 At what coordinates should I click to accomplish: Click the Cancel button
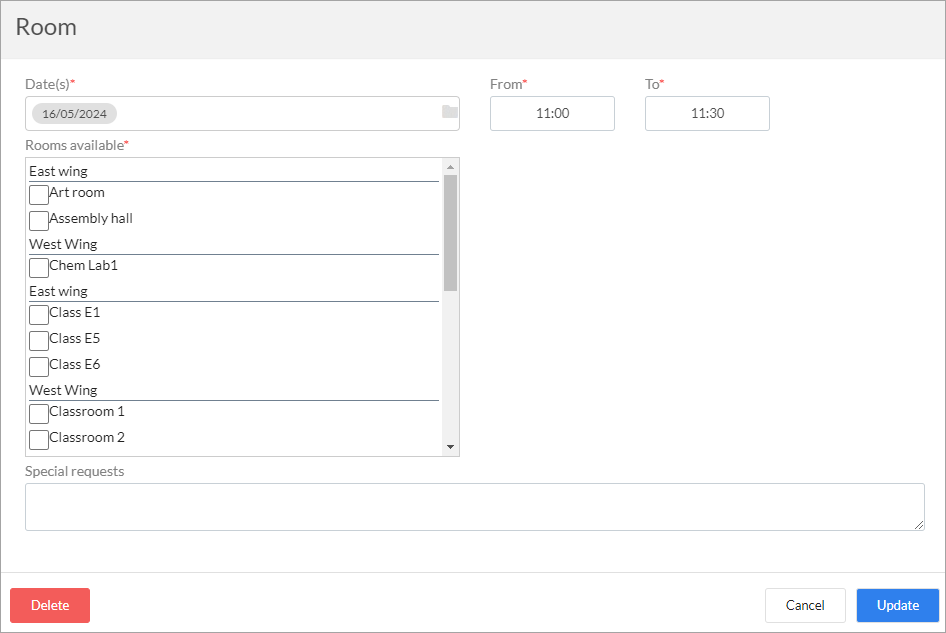(x=805, y=605)
